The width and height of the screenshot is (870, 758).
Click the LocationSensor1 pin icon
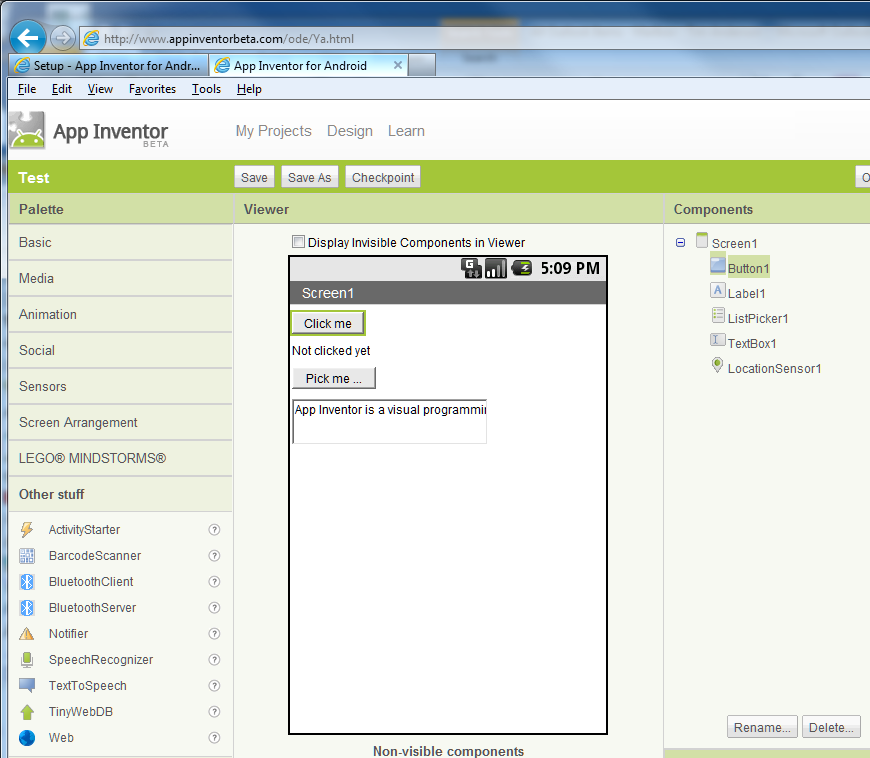(717, 365)
